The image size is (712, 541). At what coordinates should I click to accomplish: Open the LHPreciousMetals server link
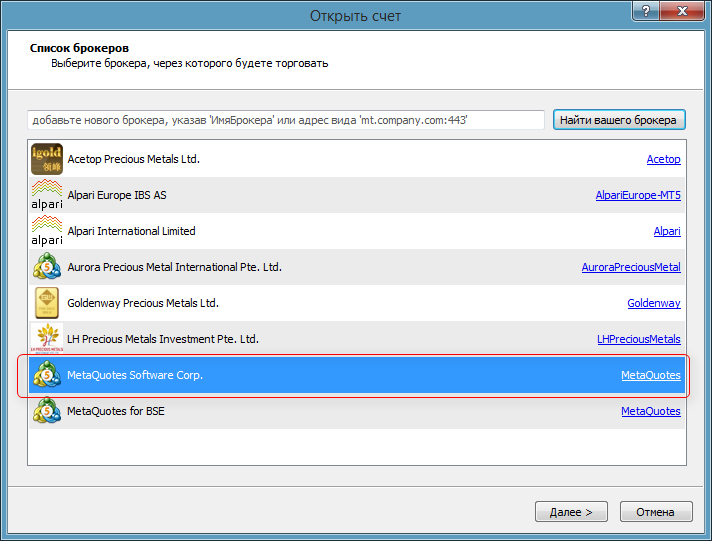[638, 340]
